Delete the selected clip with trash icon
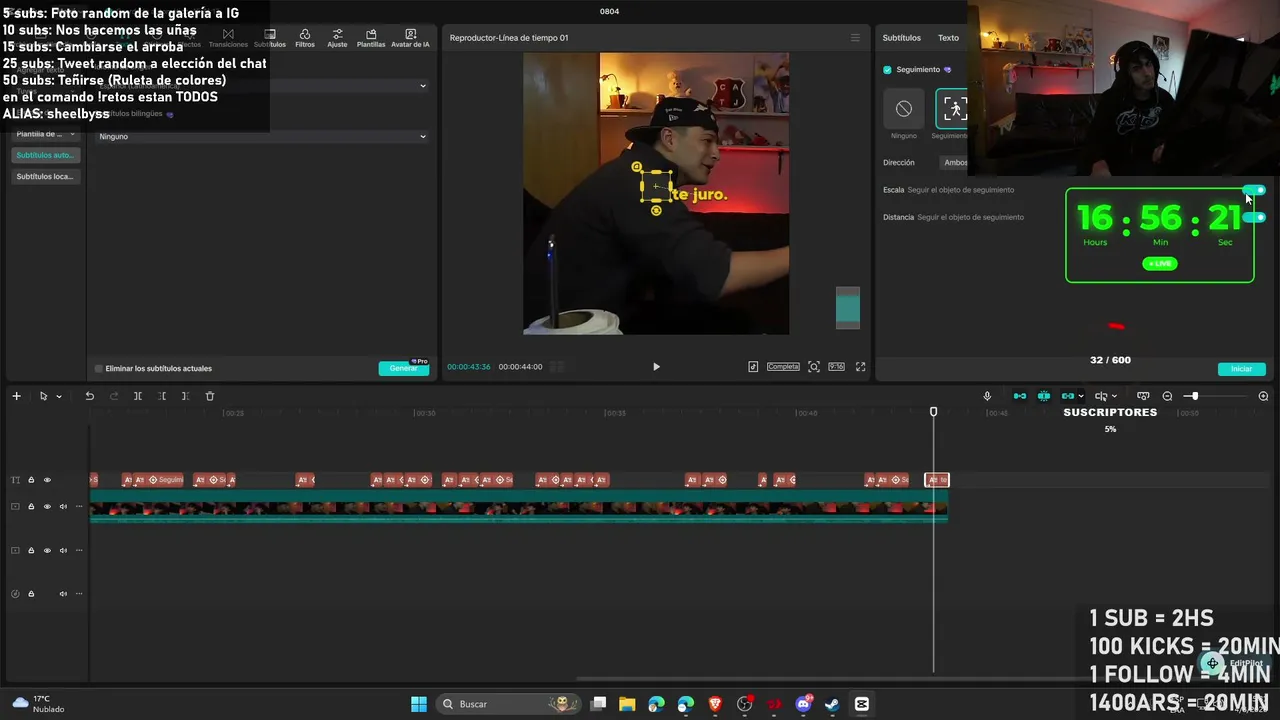Screen dimensions: 1280x720 (x=210, y=396)
